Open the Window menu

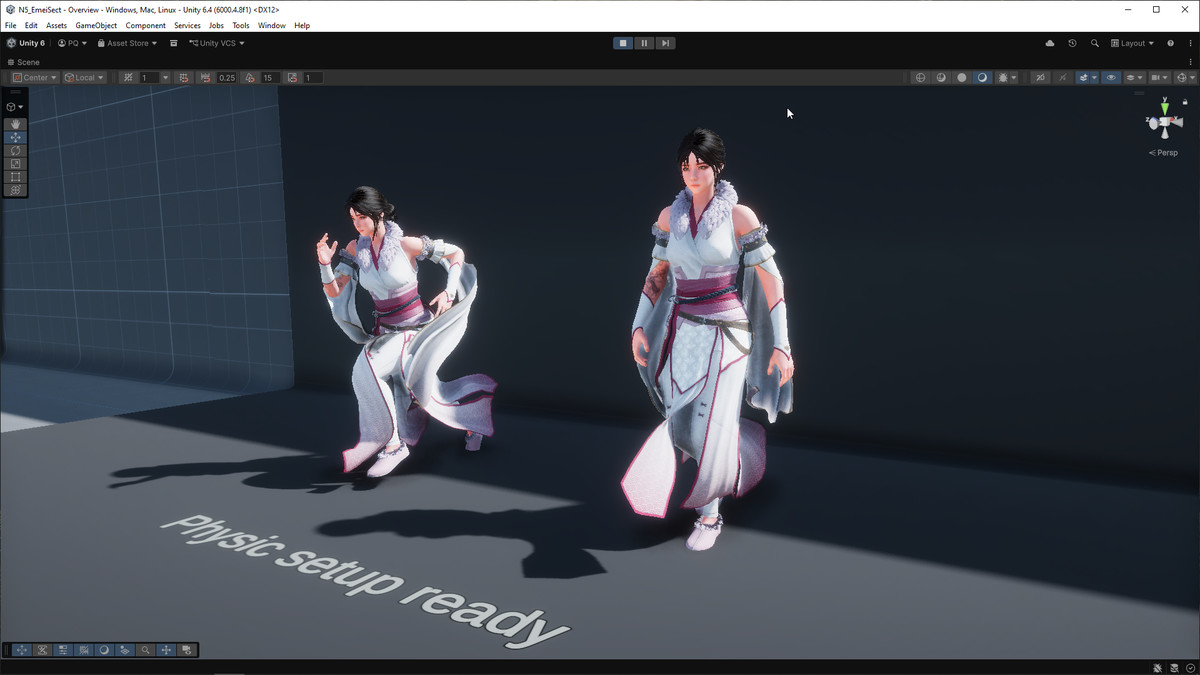pyautogui.click(x=272, y=25)
